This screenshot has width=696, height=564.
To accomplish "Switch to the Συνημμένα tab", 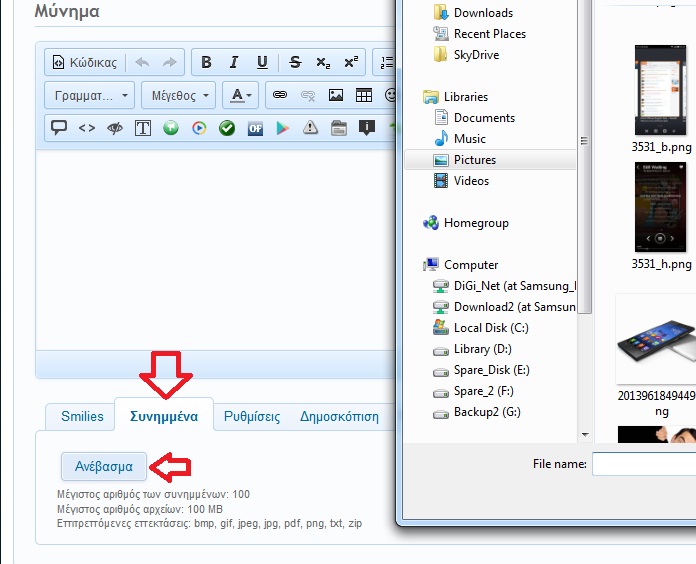I will (164, 417).
